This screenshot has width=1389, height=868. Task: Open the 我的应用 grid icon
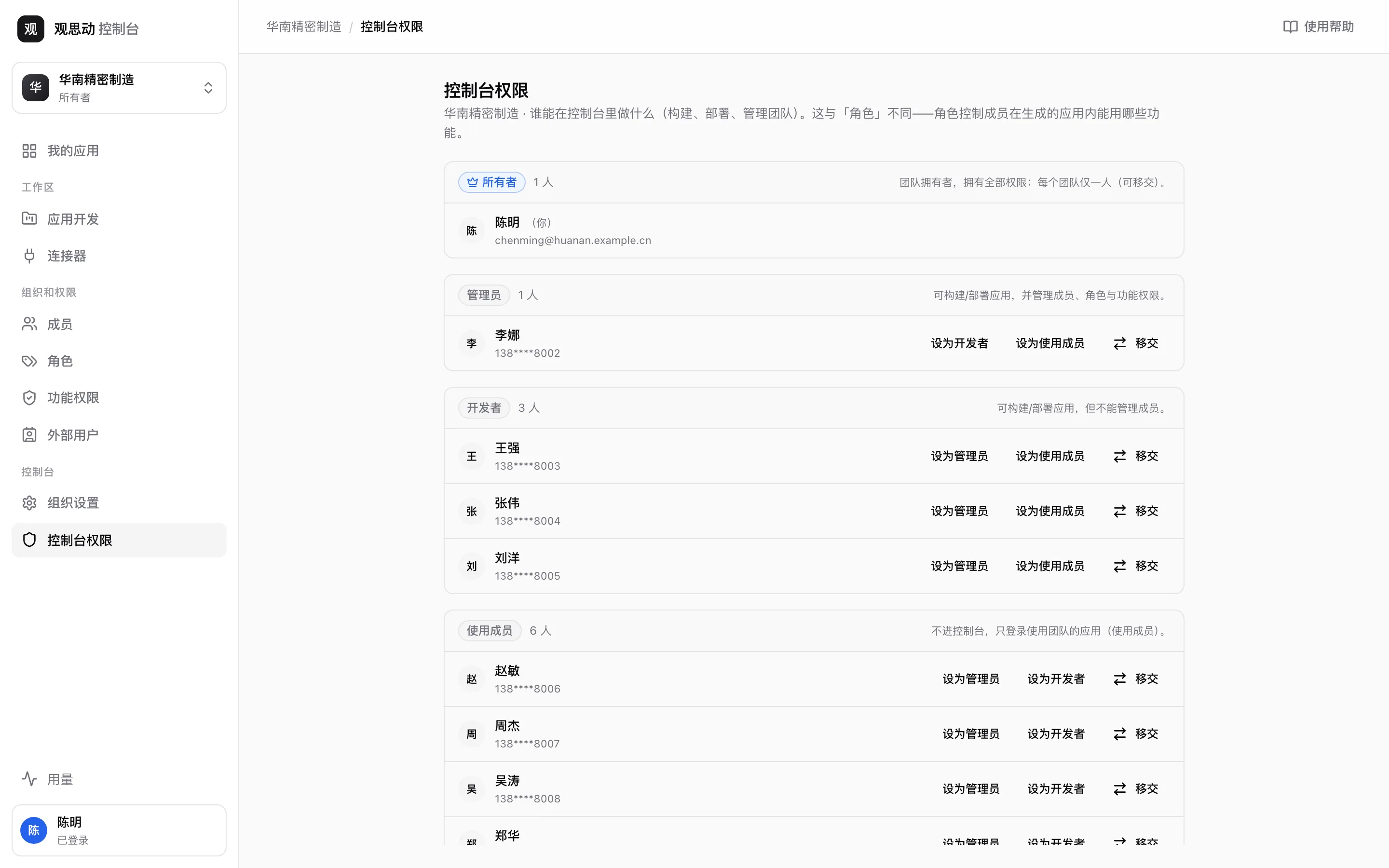(x=29, y=151)
